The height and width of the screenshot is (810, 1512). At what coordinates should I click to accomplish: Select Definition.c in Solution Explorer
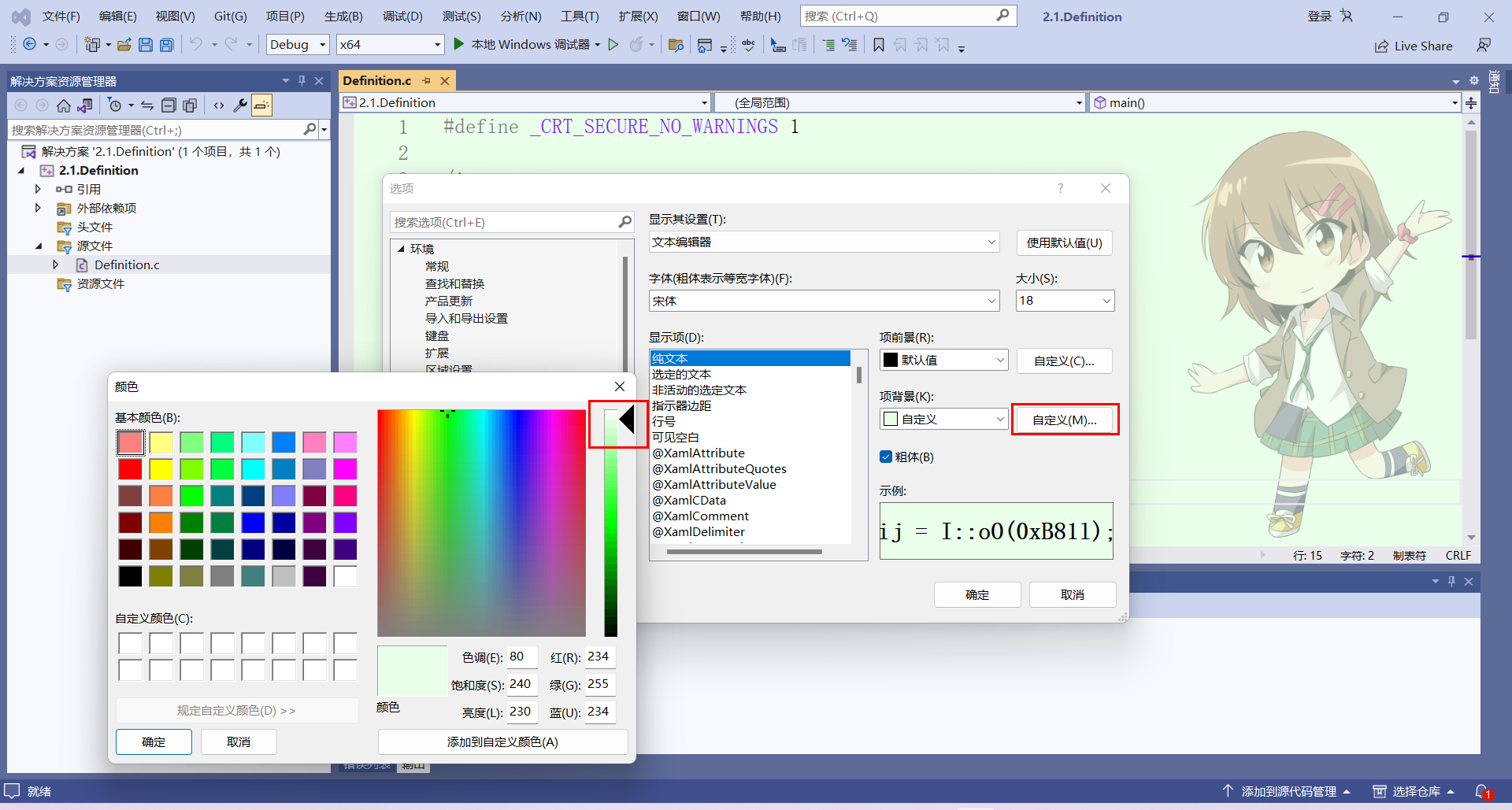127,264
